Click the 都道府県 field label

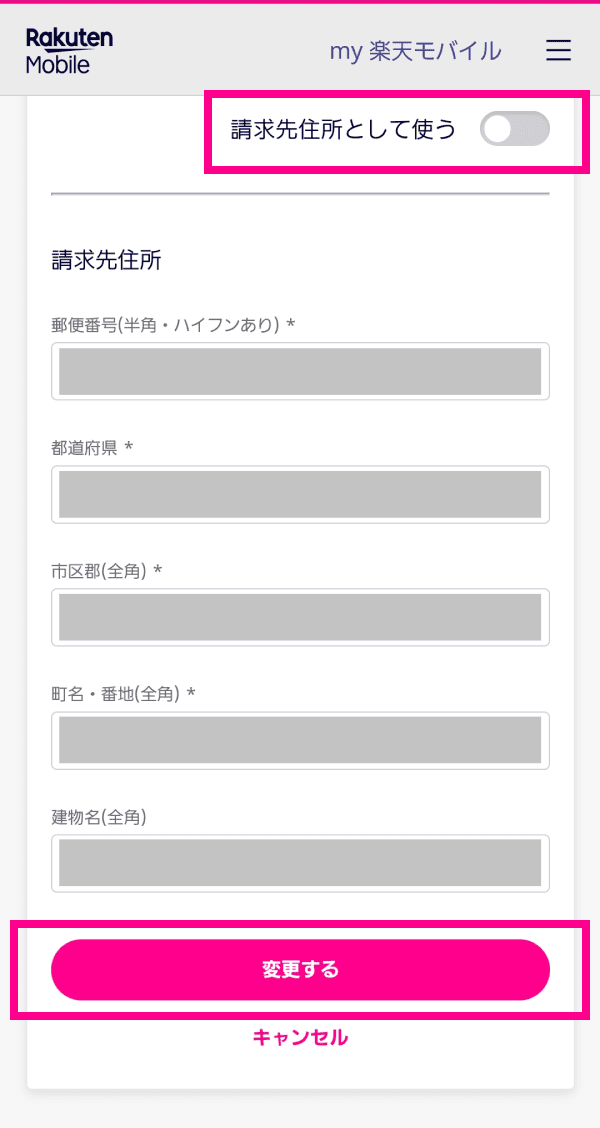pos(85,448)
